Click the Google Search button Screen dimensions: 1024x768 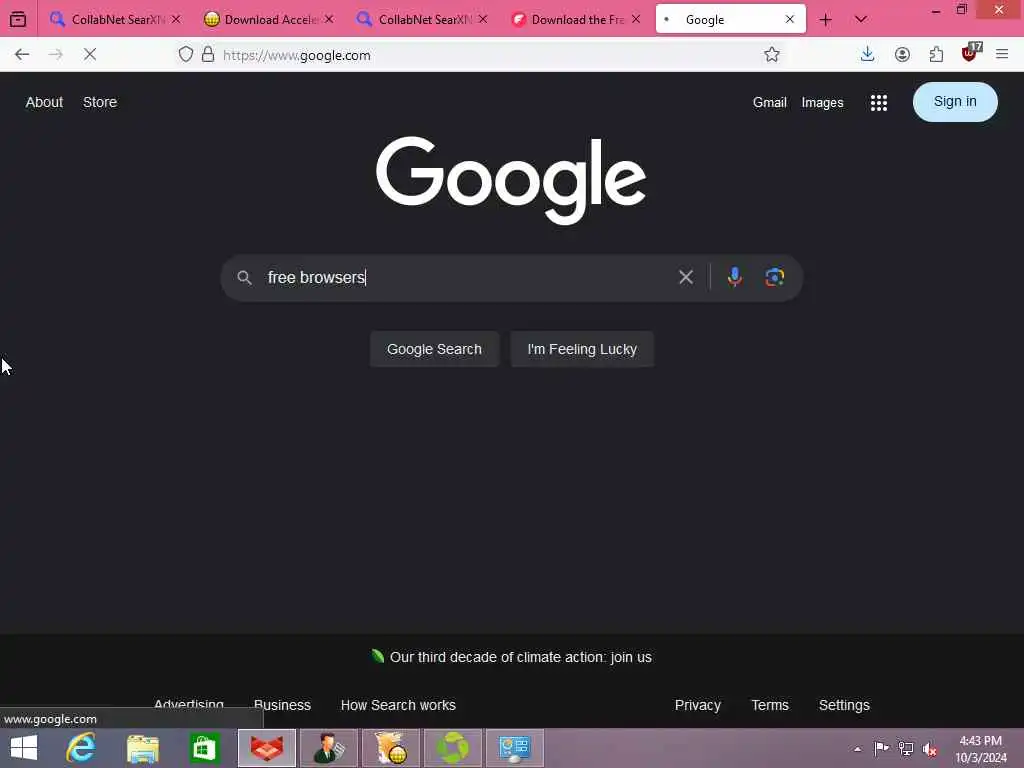click(x=434, y=349)
